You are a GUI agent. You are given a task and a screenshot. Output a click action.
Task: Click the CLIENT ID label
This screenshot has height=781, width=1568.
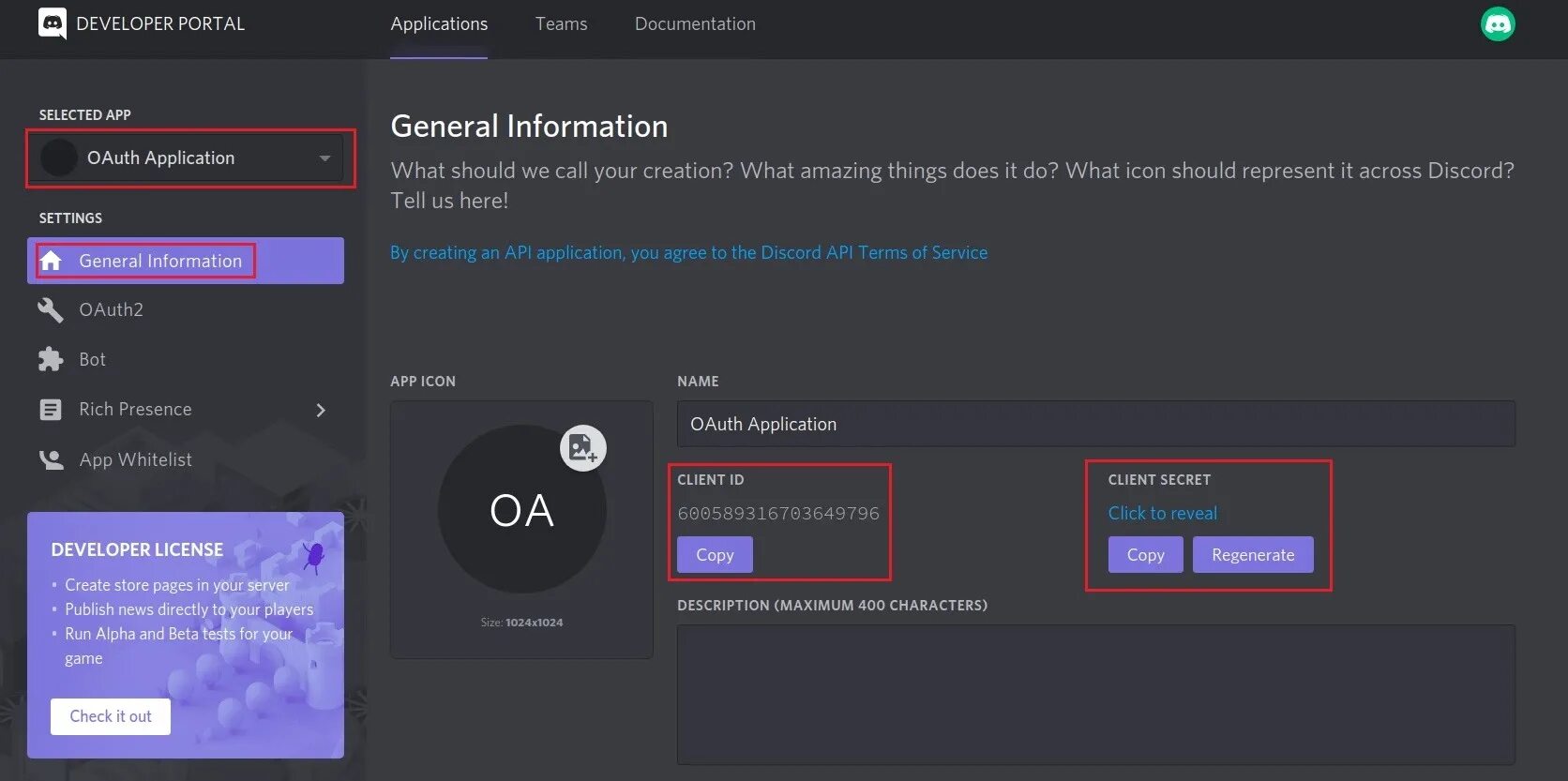[x=711, y=480]
